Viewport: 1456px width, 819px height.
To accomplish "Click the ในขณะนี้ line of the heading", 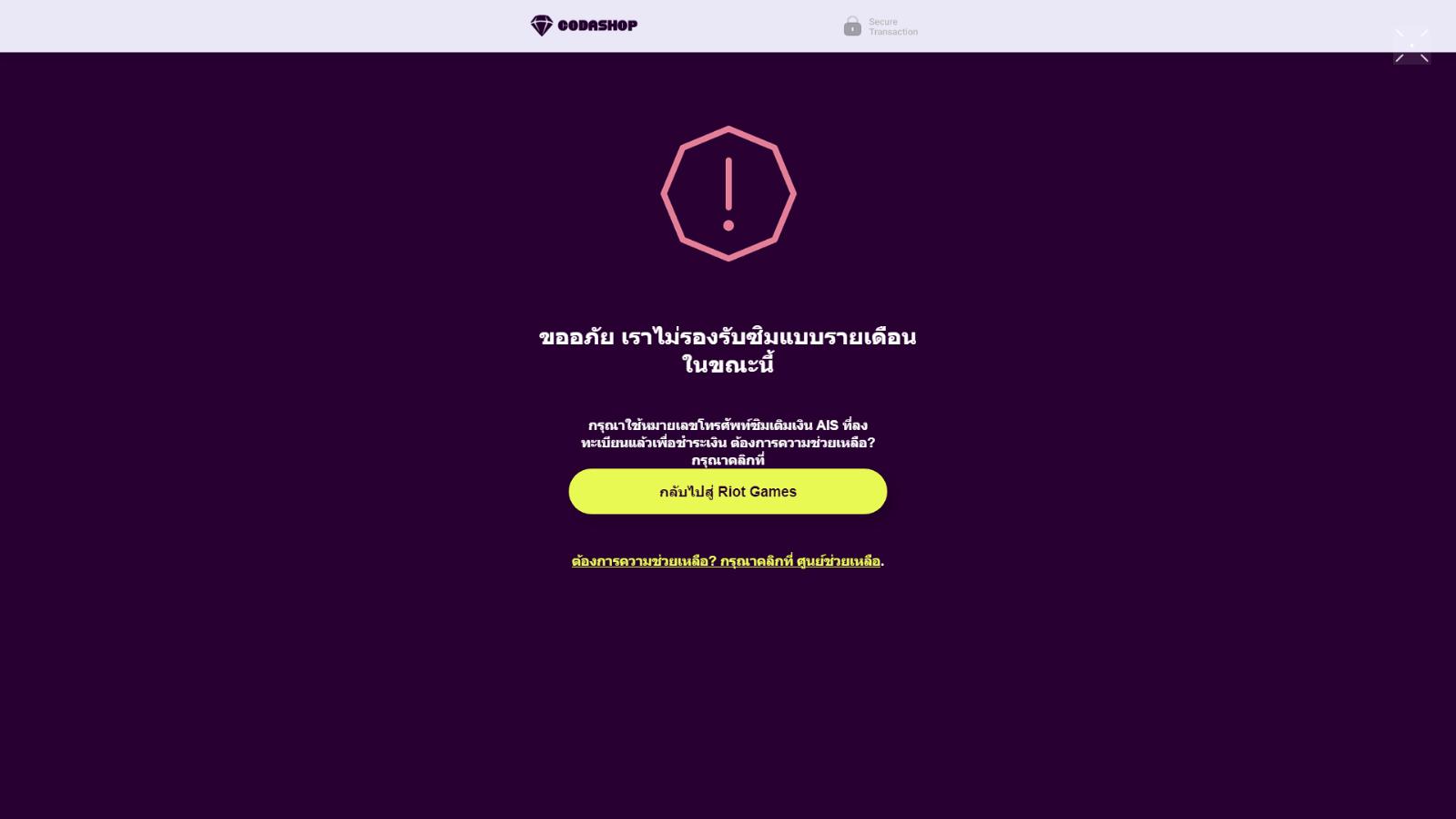I will pyautogui.click(x=728, y=365).
